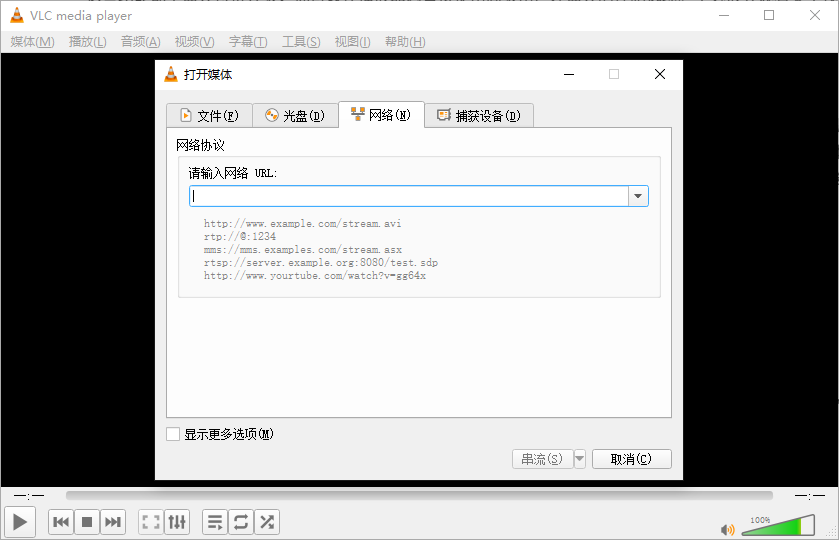Click elapsed time label left of seek bar
Viewport: 839px width, 540px height.
click(29, 496)
